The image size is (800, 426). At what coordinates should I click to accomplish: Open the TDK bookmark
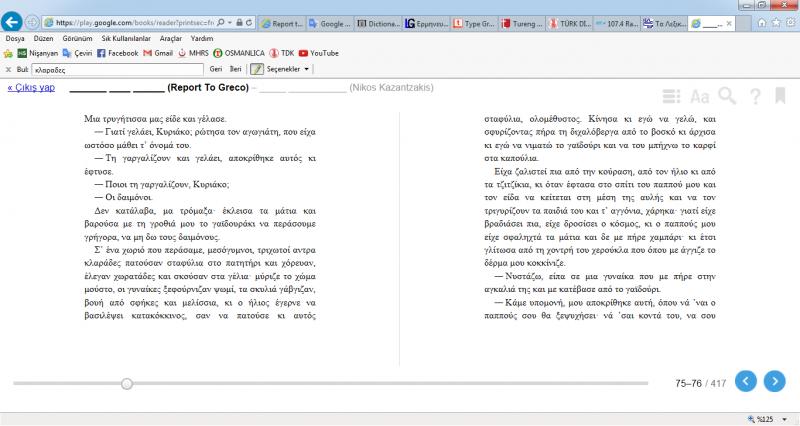(282, 53)
